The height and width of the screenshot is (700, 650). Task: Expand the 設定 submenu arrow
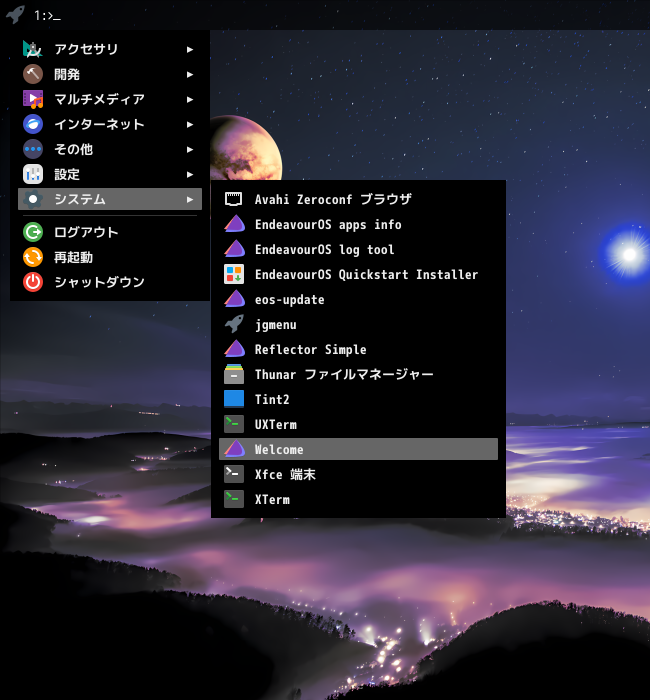pyautogui.click(x=190, y=174)
